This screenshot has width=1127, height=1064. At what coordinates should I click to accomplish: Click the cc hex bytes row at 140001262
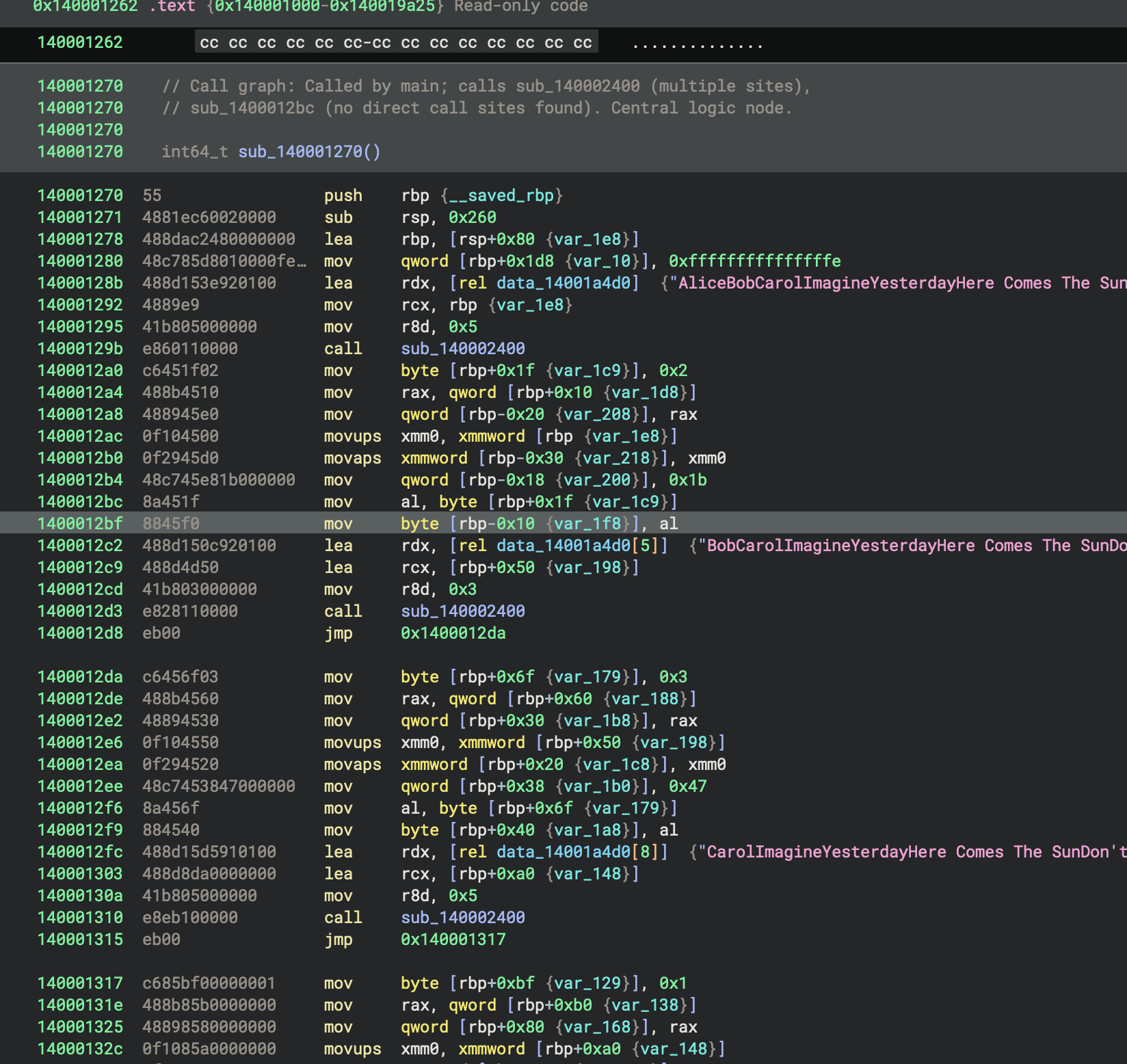coord(395,42)
